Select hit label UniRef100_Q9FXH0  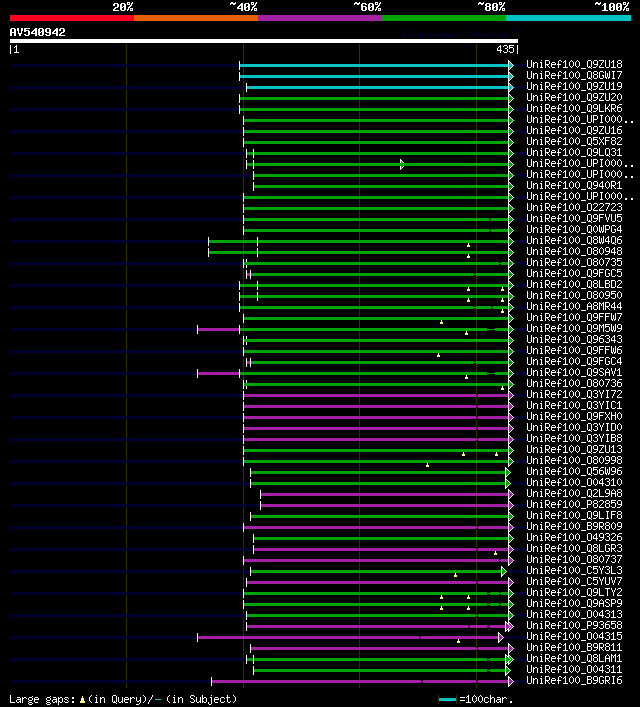click(x=574, y=416)
